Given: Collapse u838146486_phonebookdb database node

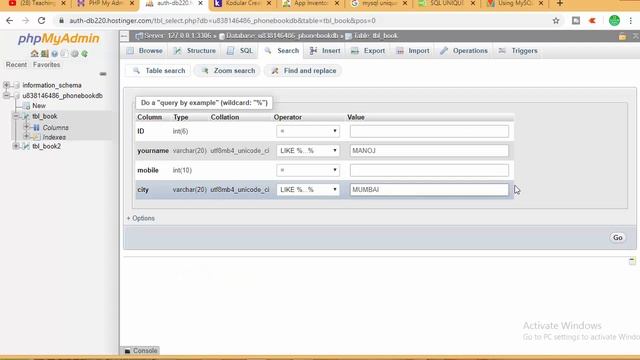Looking at the screenshot, I should point(6,96).
